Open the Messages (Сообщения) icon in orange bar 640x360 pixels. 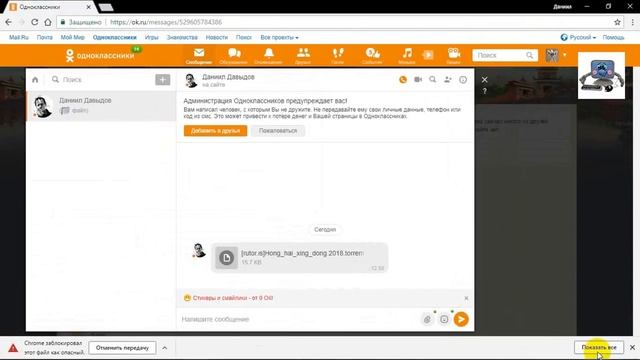tap(199, 56)
